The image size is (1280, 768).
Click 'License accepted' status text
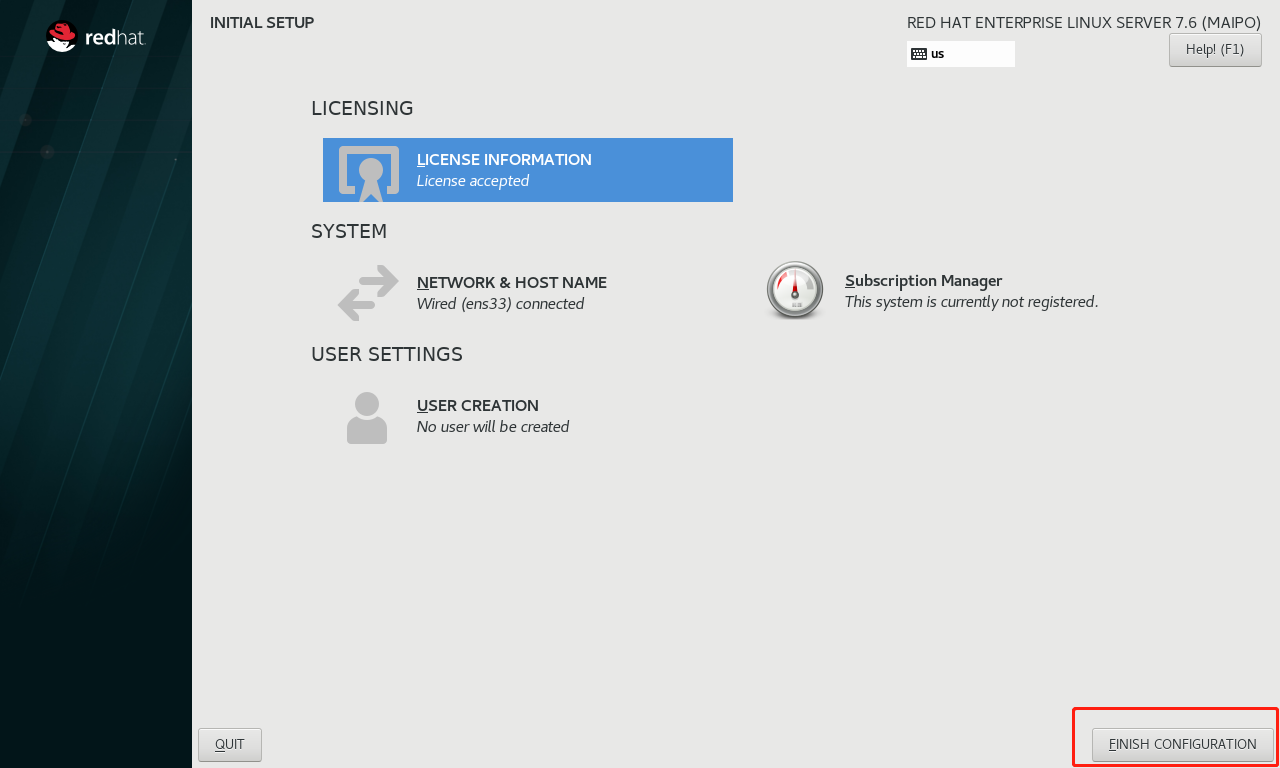[473, 181]
